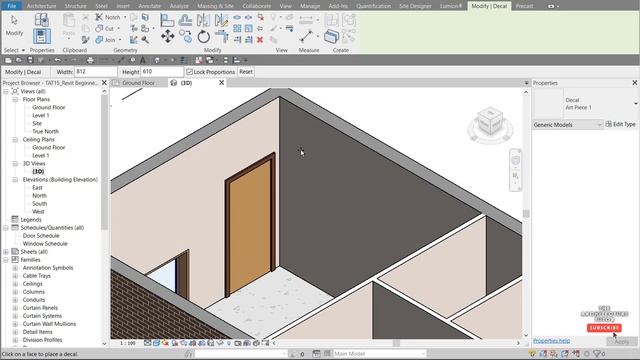Open the Select panel dropdown
Image resolution: width=640 pixels, height=360 pixels.
14,50
